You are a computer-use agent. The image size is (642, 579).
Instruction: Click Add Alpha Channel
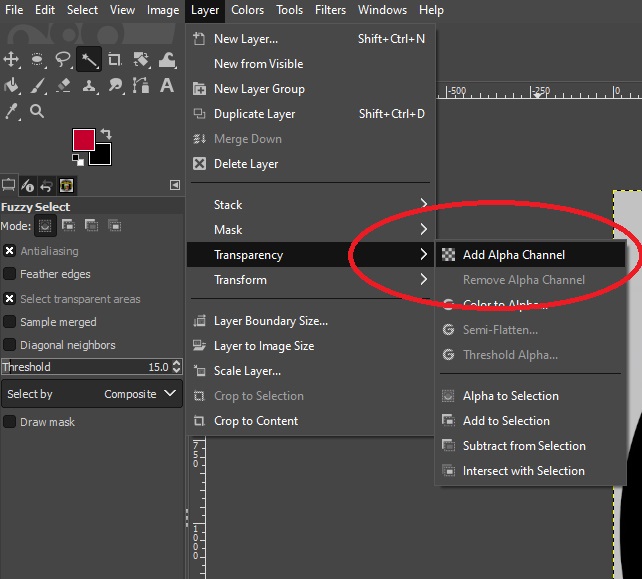click(530, 255)
